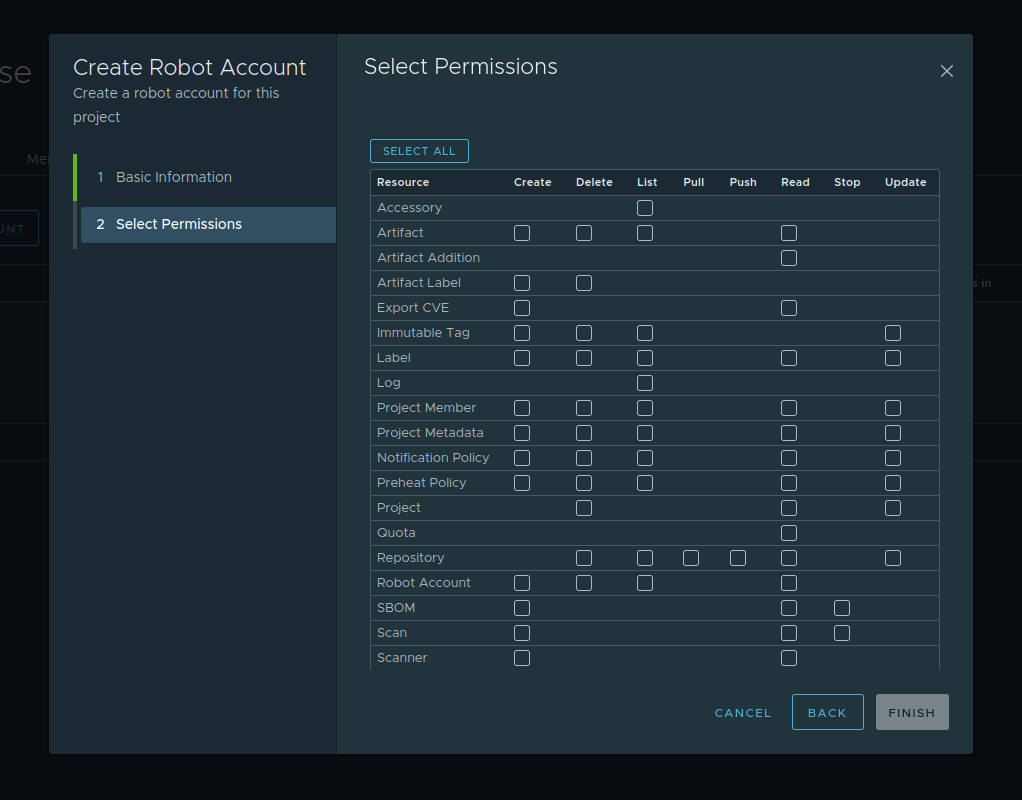The width and height of the screenshot is (1022, 800).
Task: Enable Update permission for Label
Action: tap(892, 358)
